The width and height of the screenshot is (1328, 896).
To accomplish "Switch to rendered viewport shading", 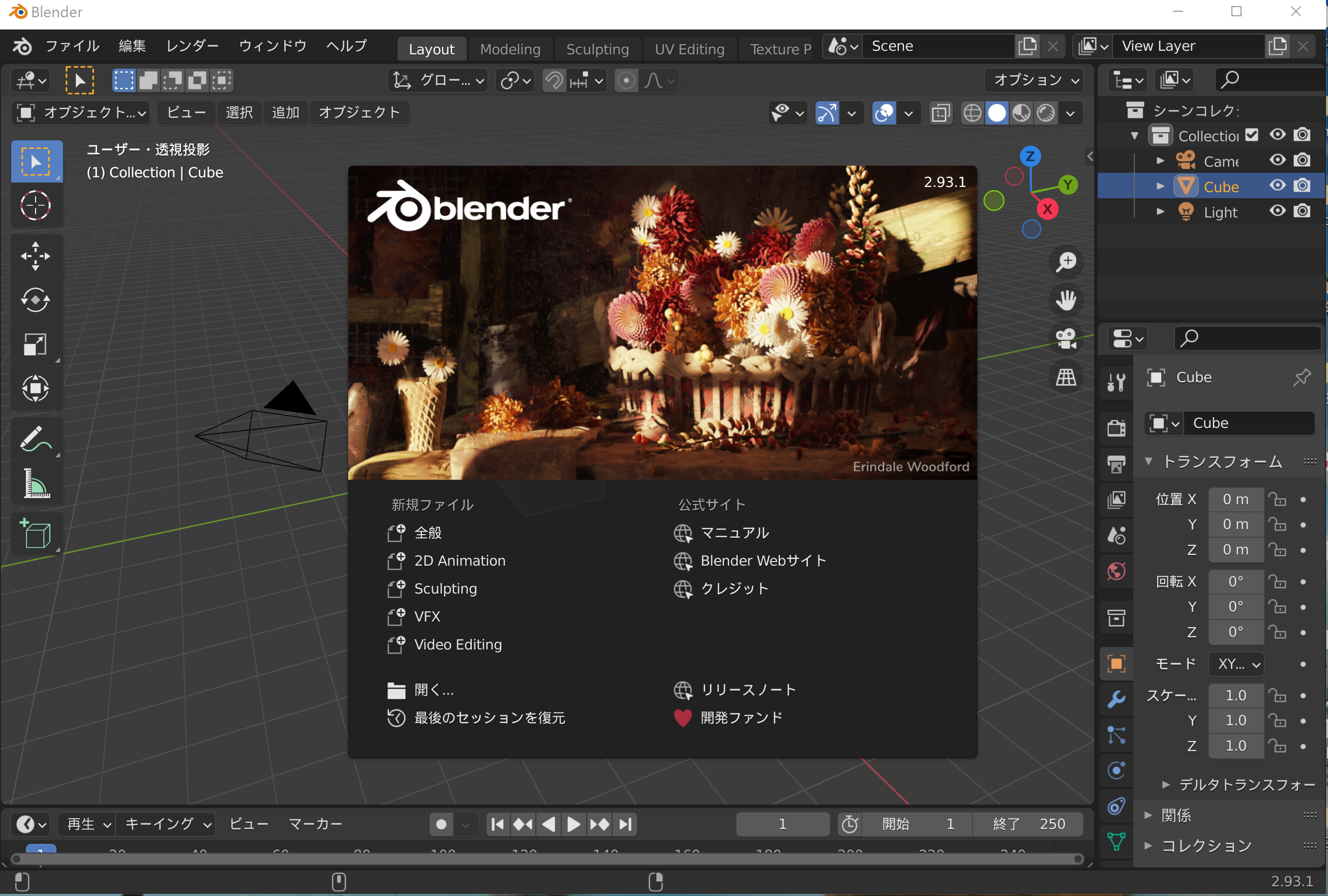I will tap(1046, 113).
